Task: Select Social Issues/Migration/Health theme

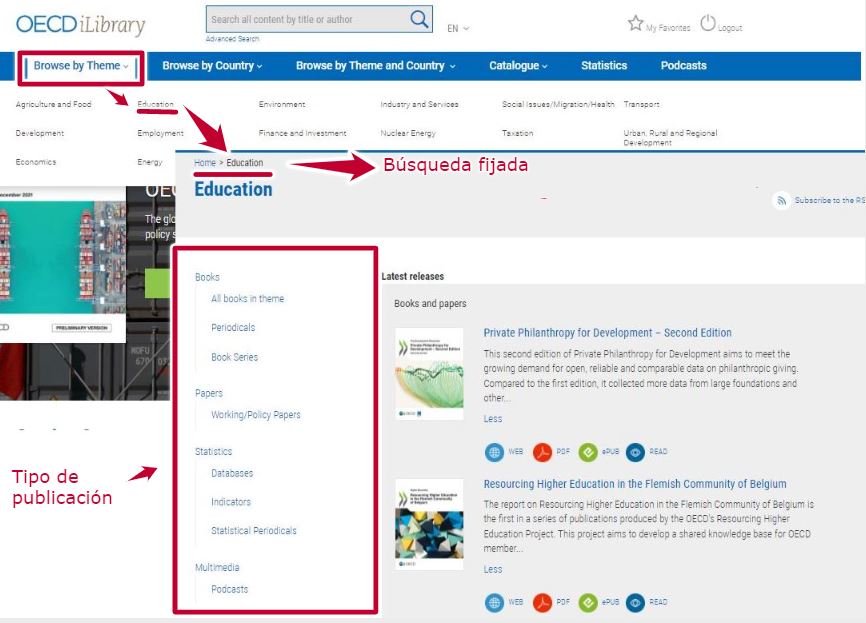Action: 558,104
